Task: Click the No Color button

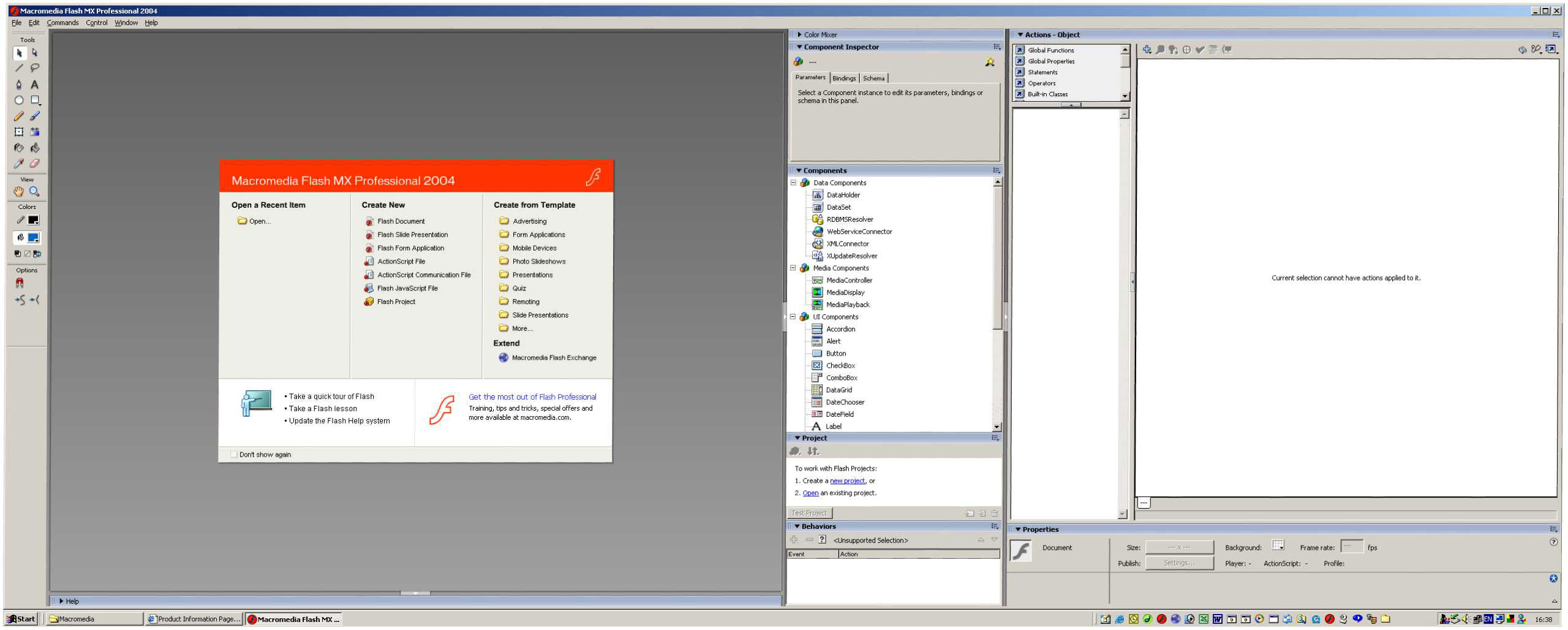Action: click(28, 254)
